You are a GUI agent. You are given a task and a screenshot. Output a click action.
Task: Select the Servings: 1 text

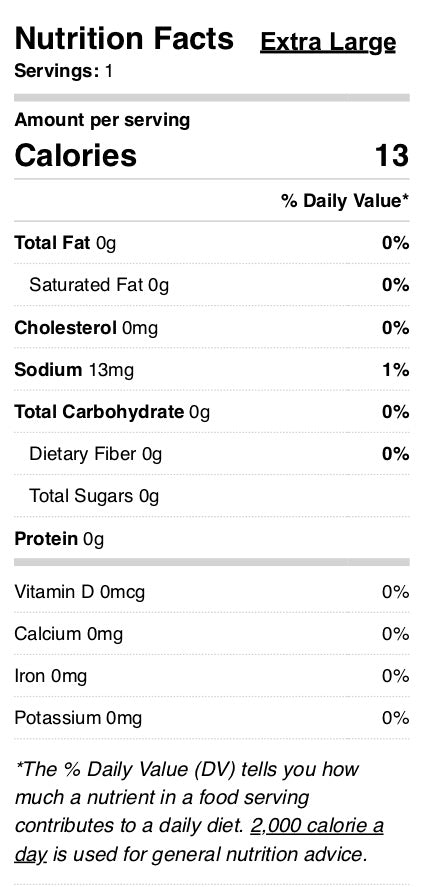pos(63,72)
